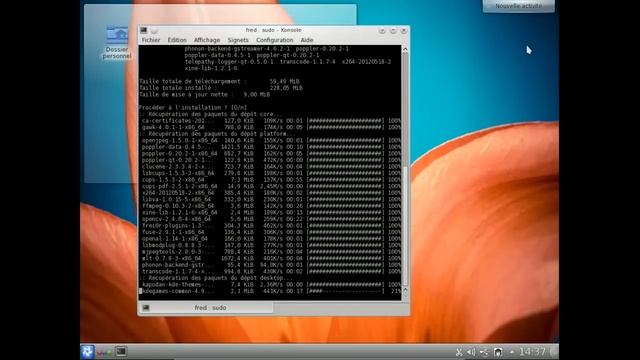Click the 'Procéder à l'installation ? [O/n]' prompt
This screenshot has height=360, width=640.
tap(193, 107)
